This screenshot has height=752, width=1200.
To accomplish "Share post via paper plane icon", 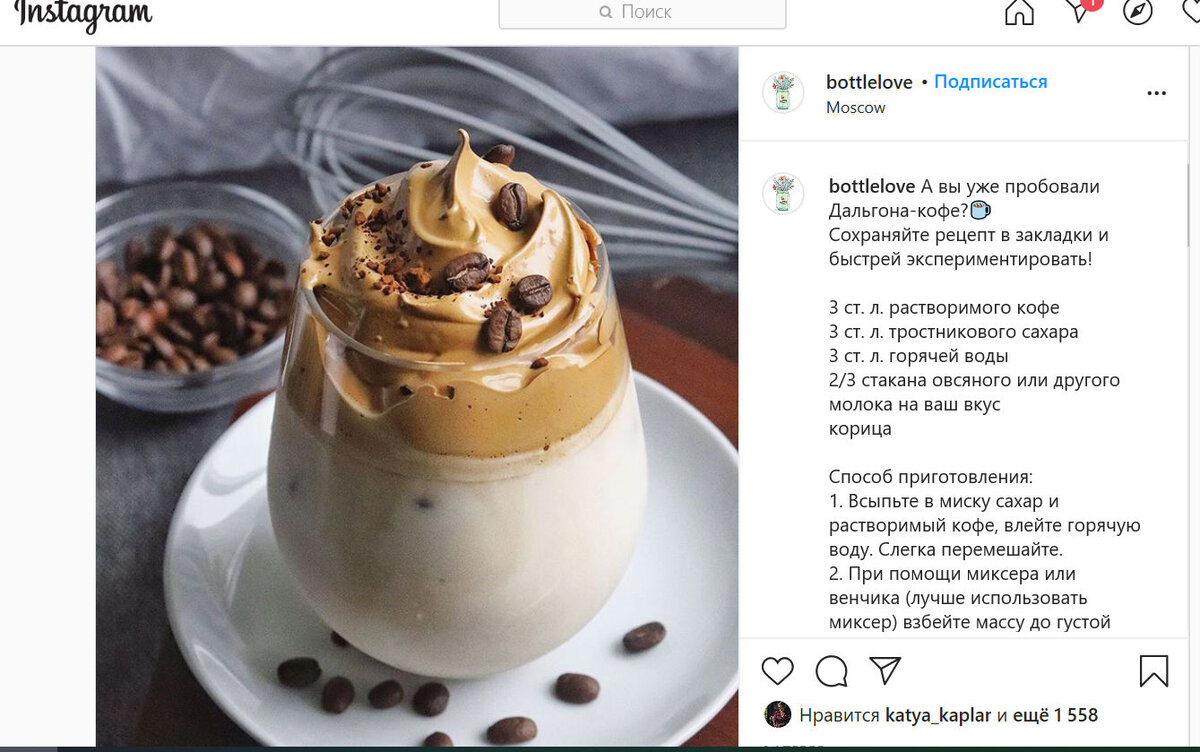I will [x=885, y=670].
